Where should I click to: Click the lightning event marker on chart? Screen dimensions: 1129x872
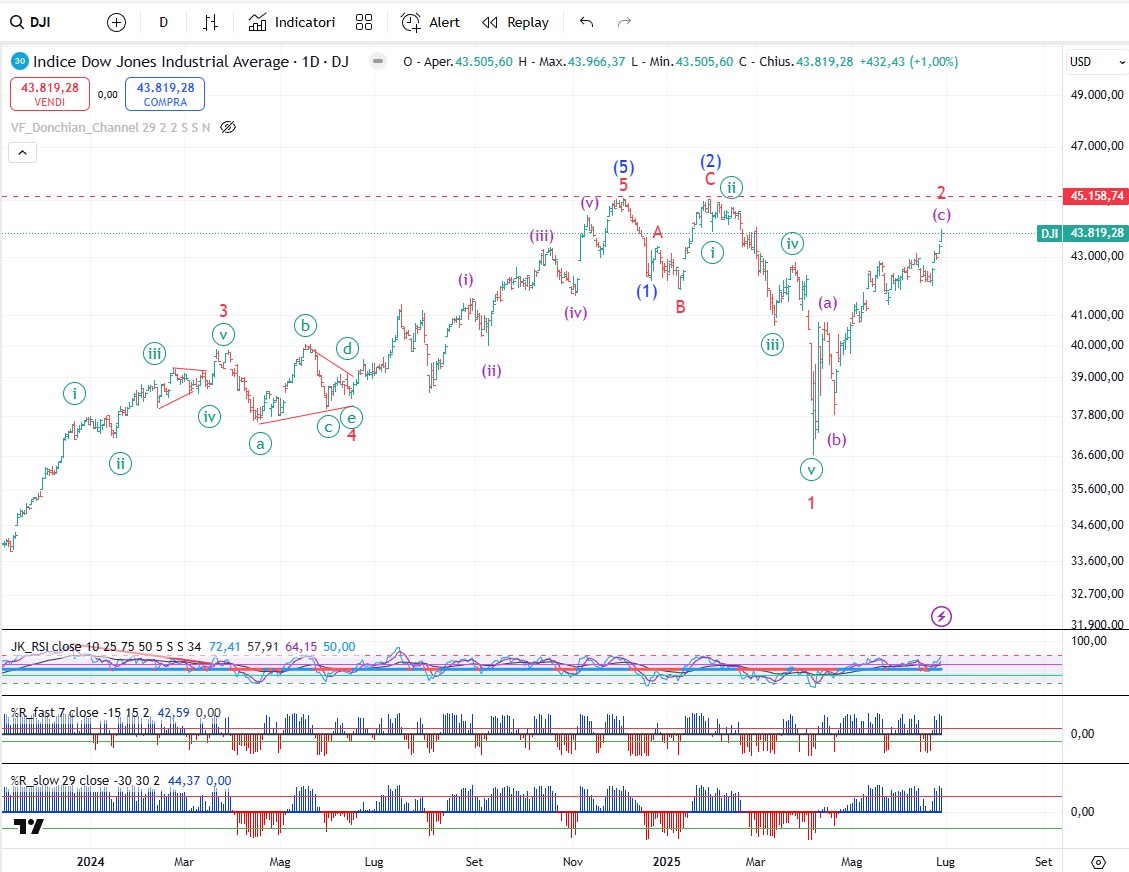(x=941, y=616)
